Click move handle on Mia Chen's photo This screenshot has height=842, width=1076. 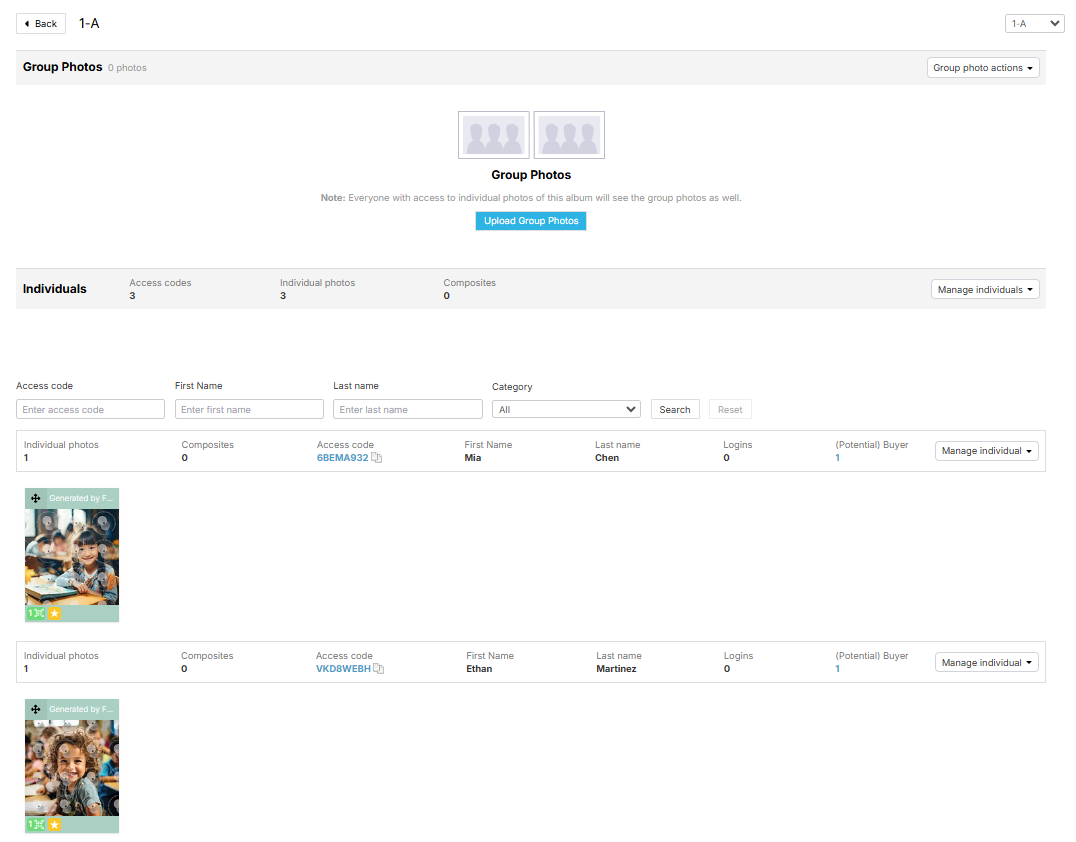[36, 498]
